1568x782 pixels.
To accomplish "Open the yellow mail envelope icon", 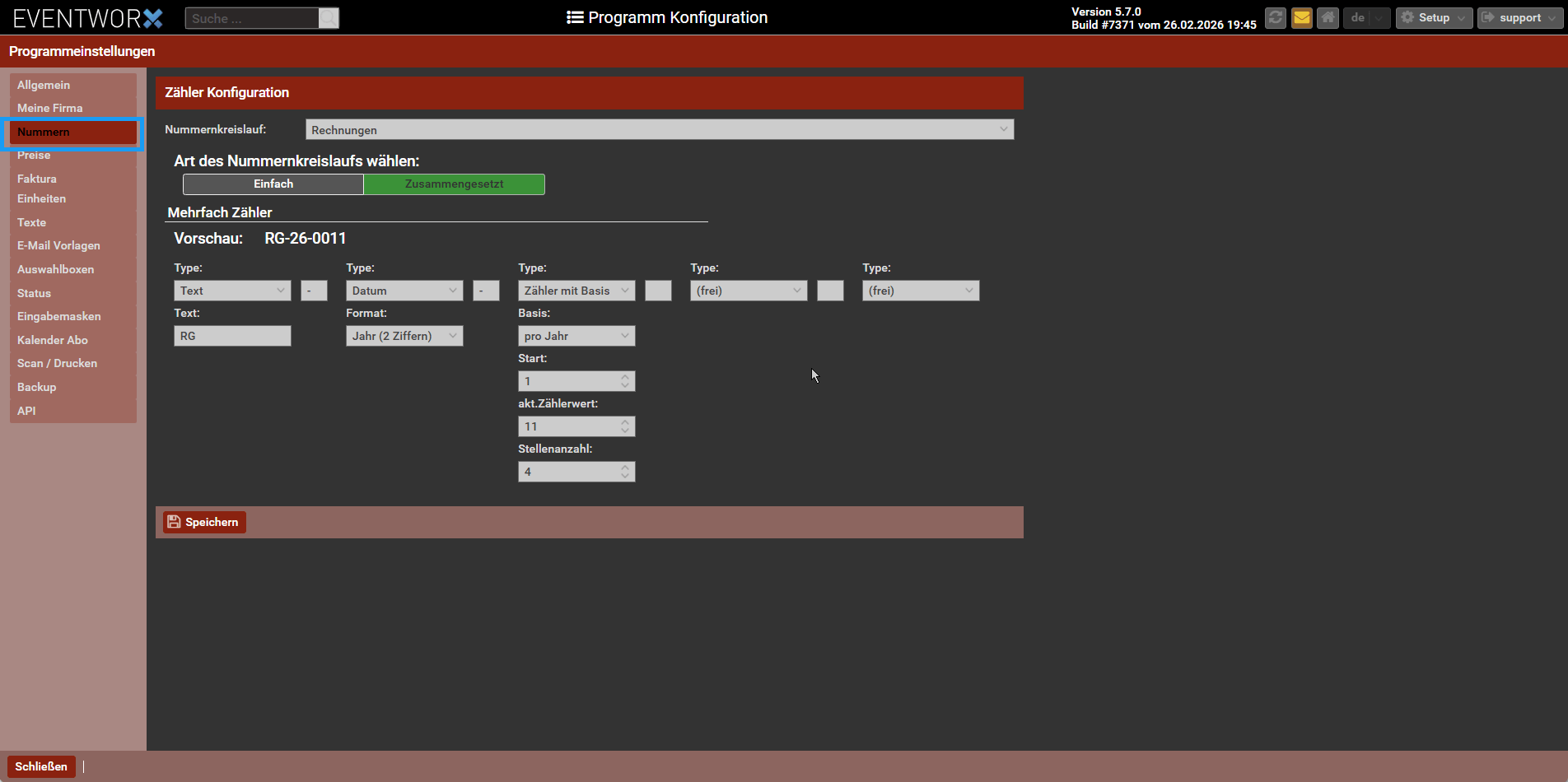I will coord(1301,17).
